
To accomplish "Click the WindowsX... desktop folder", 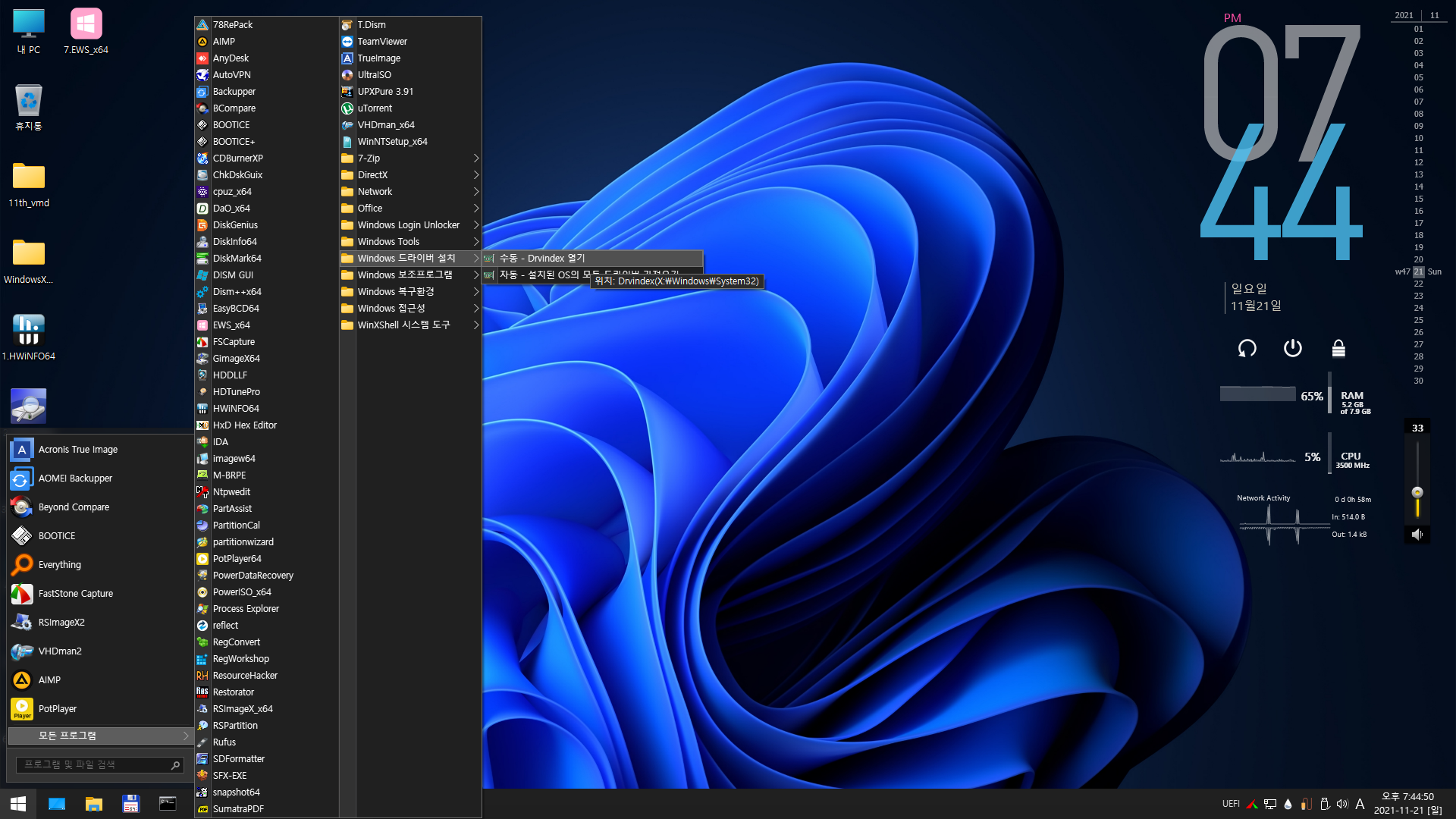I will [x=29, y=261].
